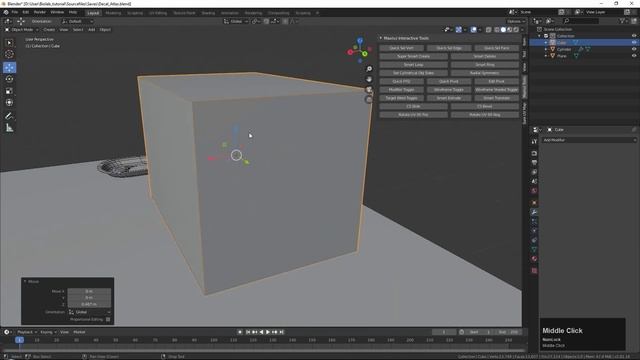Click the Quick Pivot button

point(449,81)
